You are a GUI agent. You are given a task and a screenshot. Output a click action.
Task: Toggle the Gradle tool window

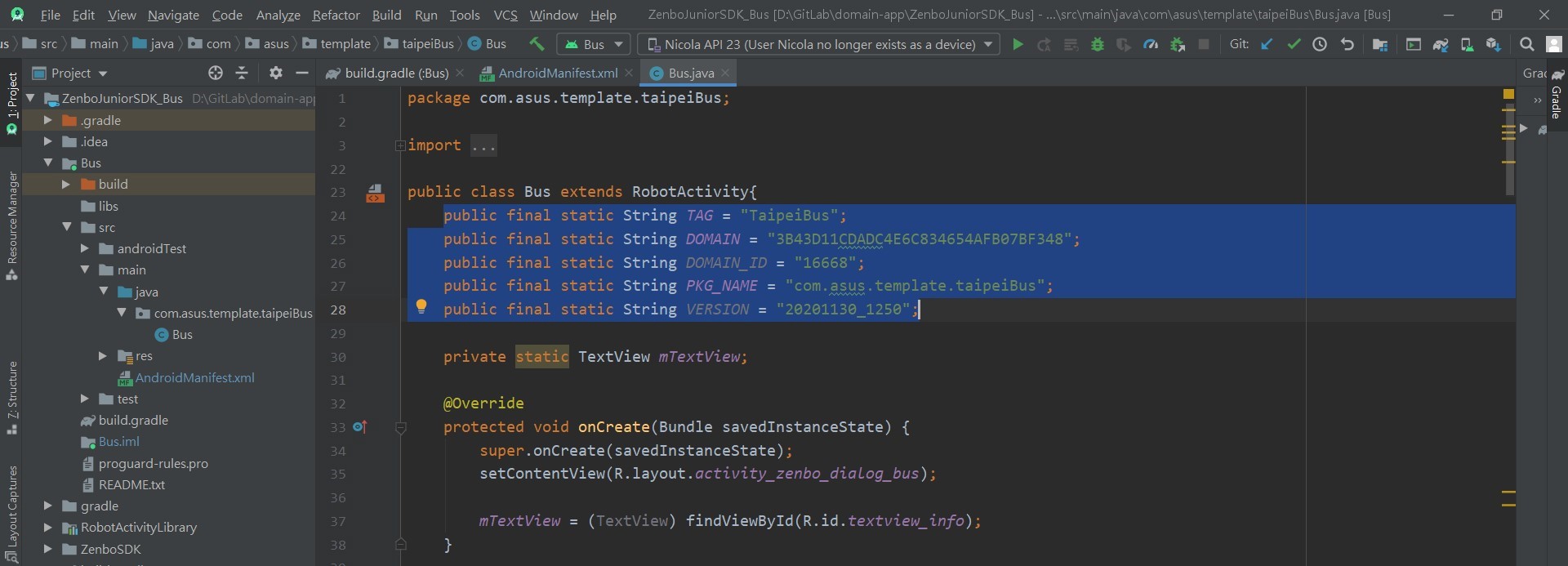point(1557,94)
